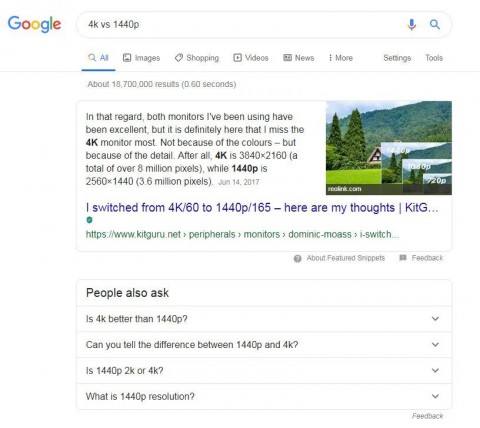Image resolution: width=480 pixels, height=428 pixels.
Task: Click the About Featured Snippets question mark icon
Action: coord(297,258)
